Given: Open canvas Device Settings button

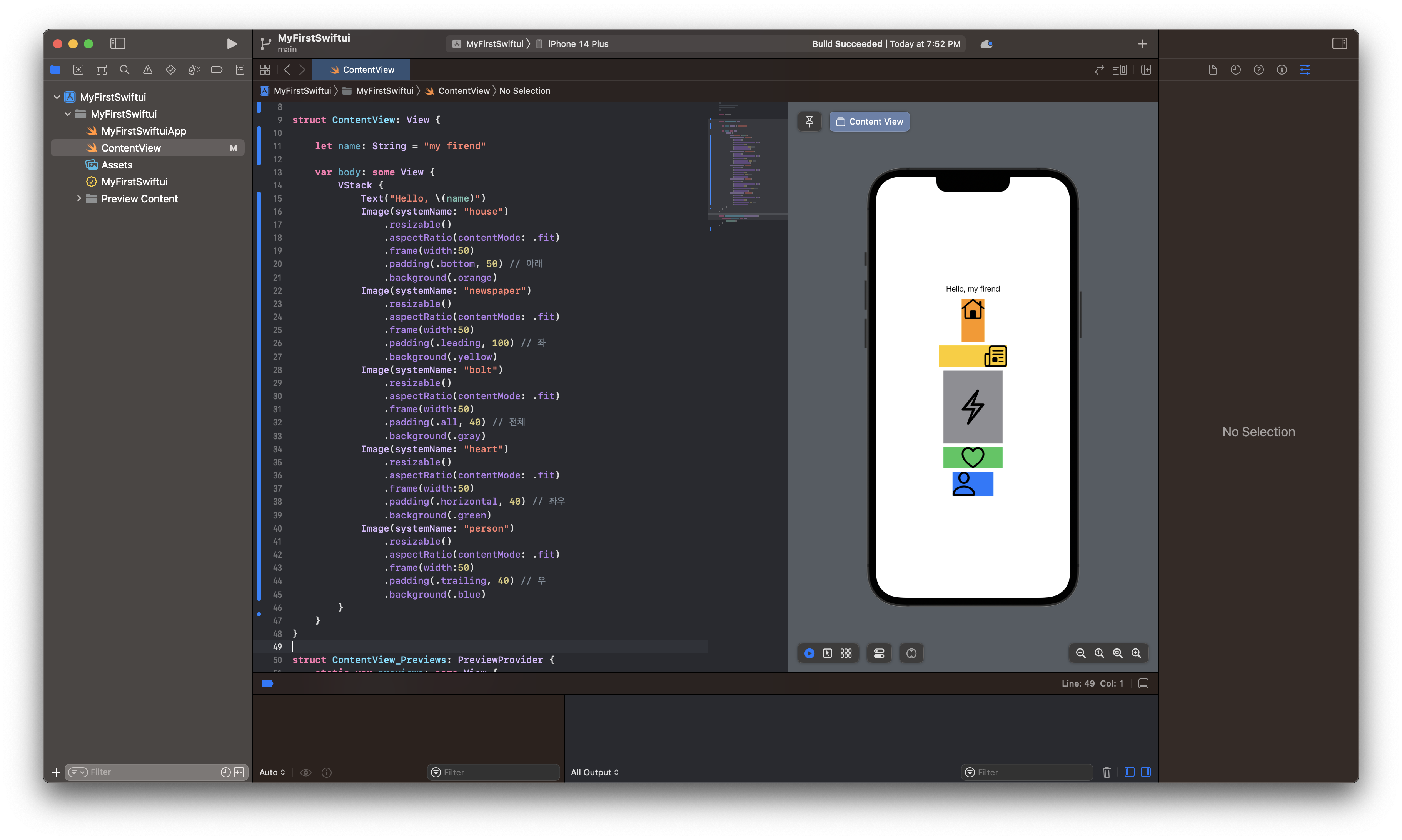Looking at the screenshot, I should [879, 653].
